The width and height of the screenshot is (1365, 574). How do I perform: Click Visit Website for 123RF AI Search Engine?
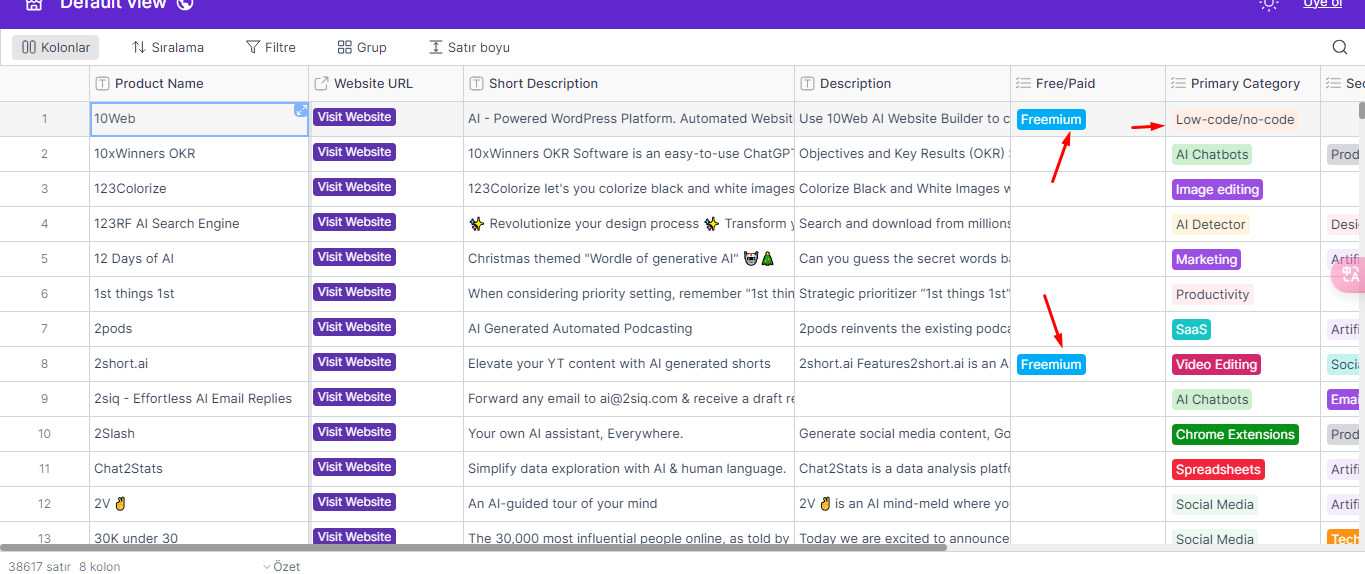click(x=354, y=222)
